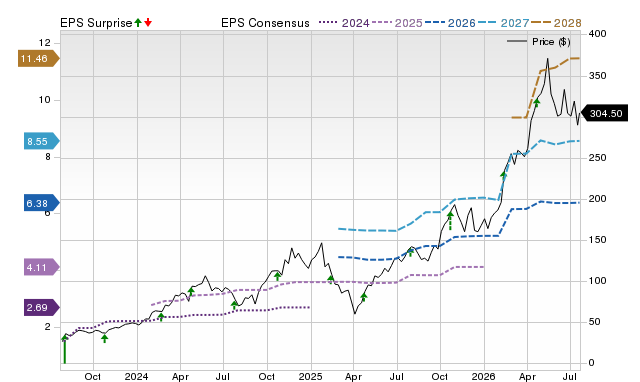The width and height of the screenshot is (640, 382).
Task: Click the 2026 x-axis label
Action: coord(484,376)
